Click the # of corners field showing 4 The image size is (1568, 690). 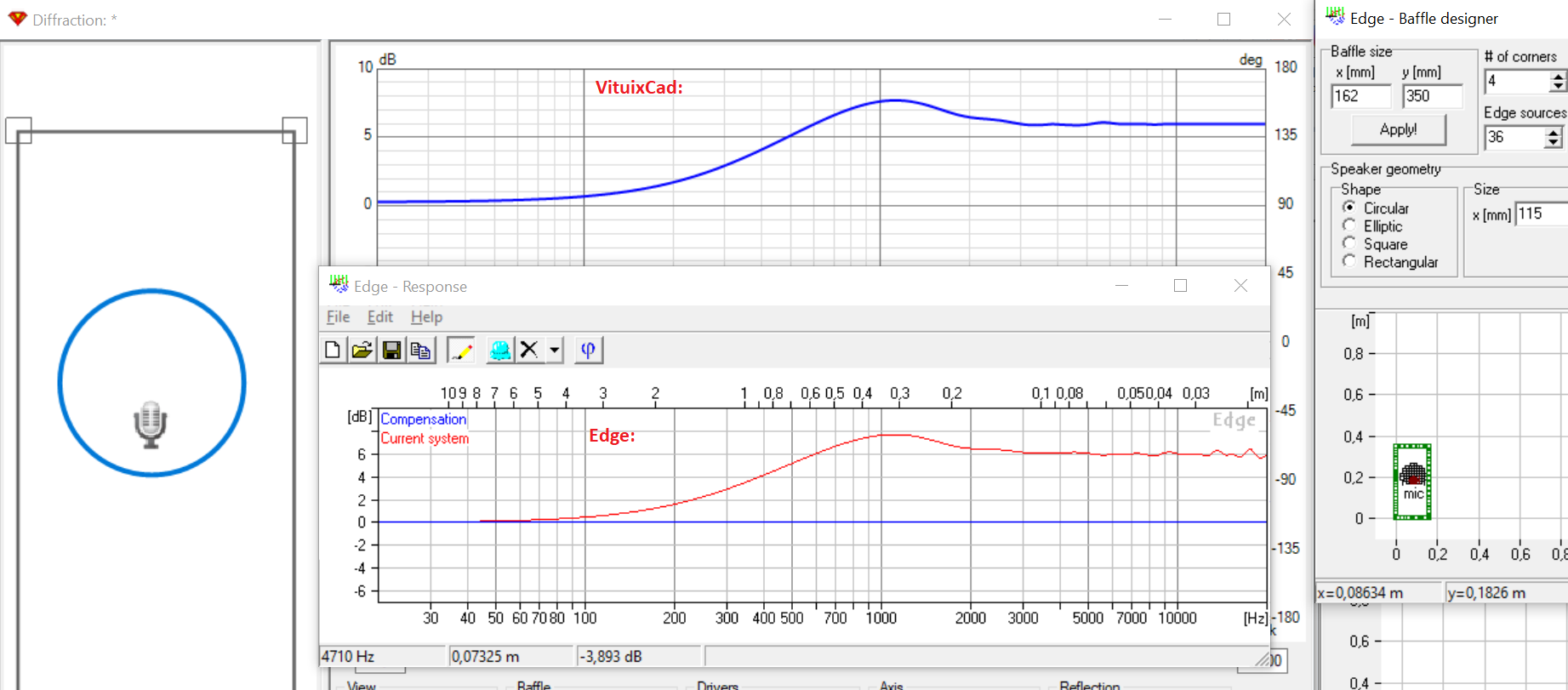click(x=1518, y=82)
